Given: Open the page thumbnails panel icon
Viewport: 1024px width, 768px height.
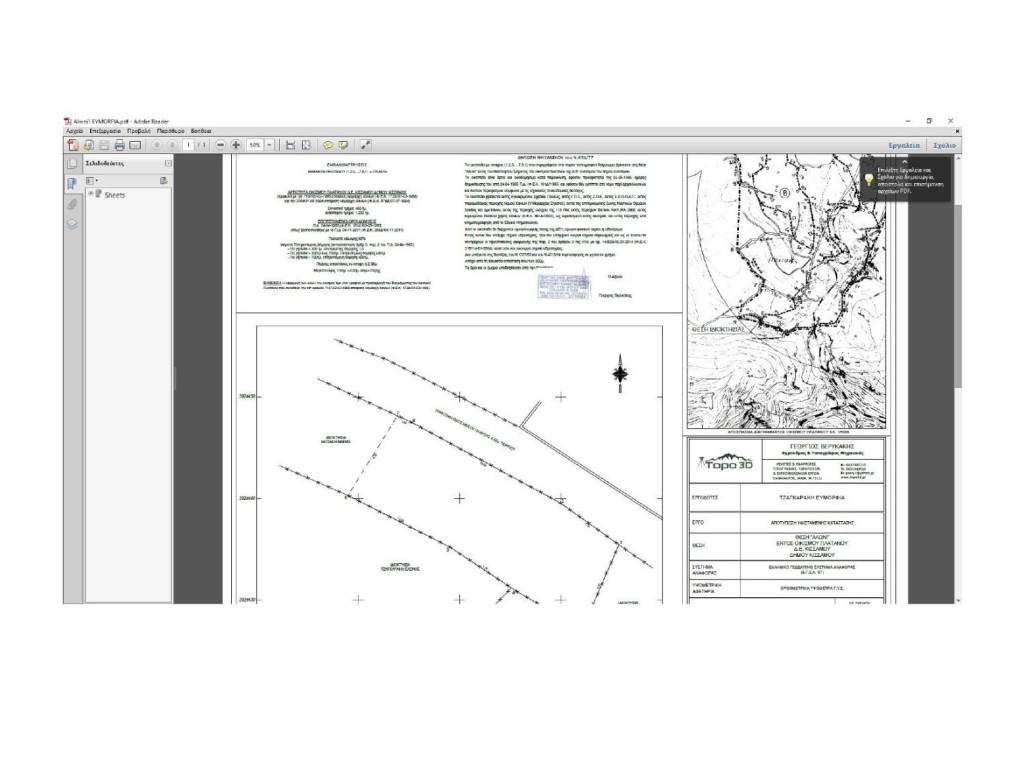Looking at the screenshot, I should 71,164.
